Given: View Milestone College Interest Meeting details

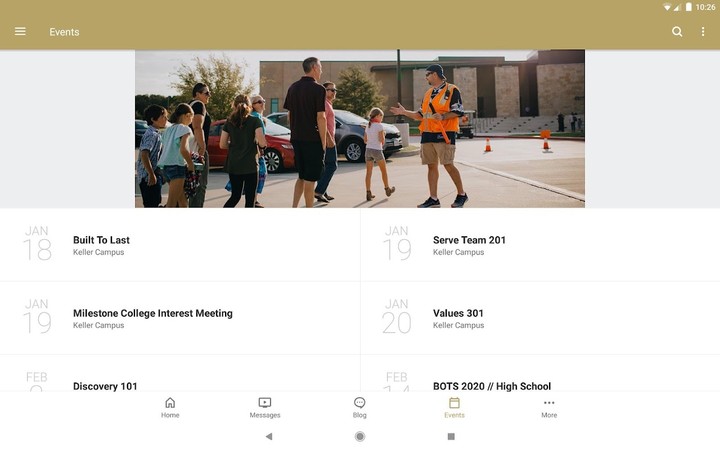Looking at the screenshot, I should click(180, 318).
